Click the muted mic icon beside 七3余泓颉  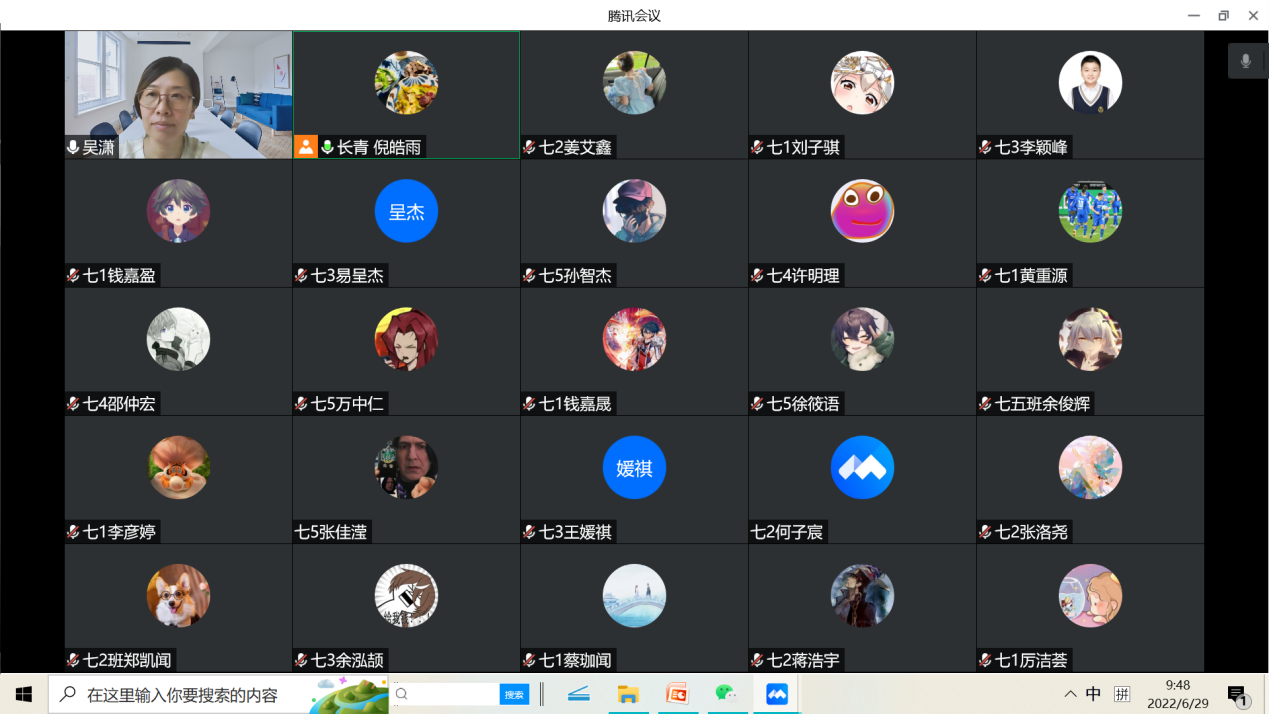coord(302,659)
